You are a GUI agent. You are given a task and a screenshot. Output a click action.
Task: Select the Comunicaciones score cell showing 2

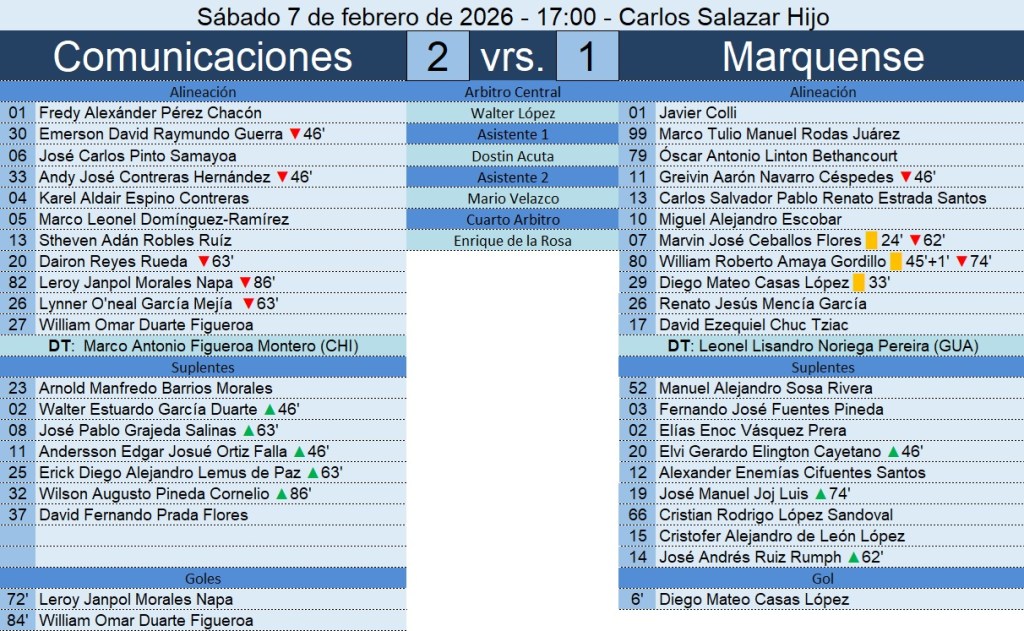pyautogui.click(x=437, y=57)
